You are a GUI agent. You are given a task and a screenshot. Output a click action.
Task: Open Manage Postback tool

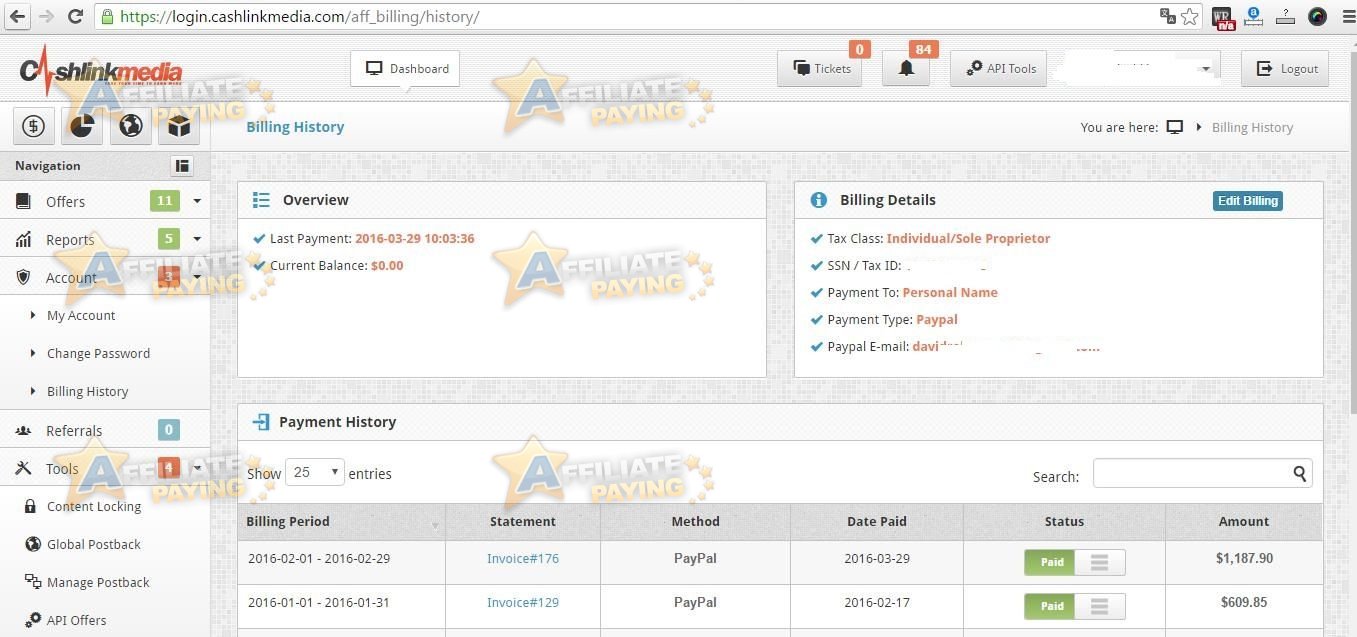point(98,582)
